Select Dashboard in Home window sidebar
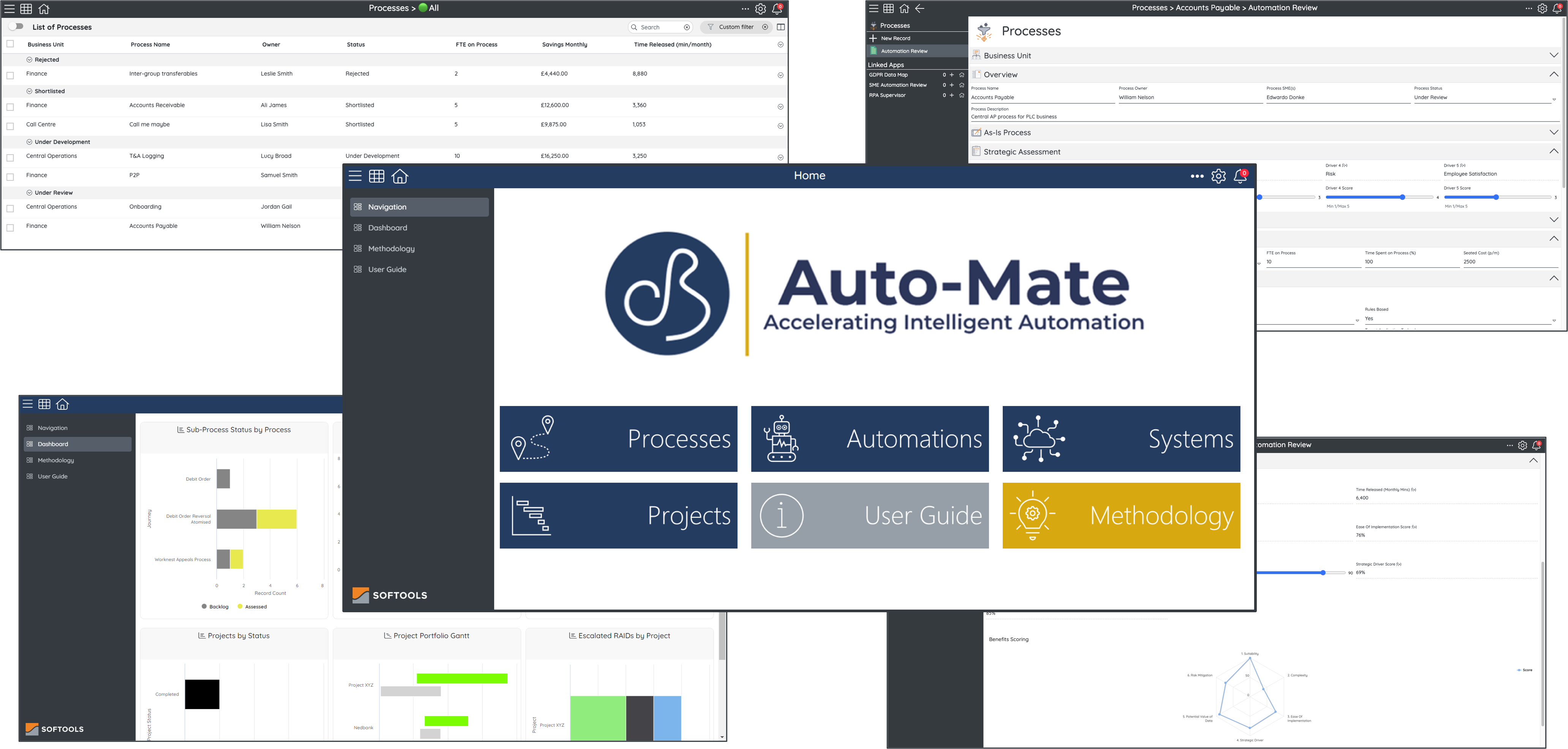Image resolution: width=1568 pixels, height=749 pixels. (419, 228)
